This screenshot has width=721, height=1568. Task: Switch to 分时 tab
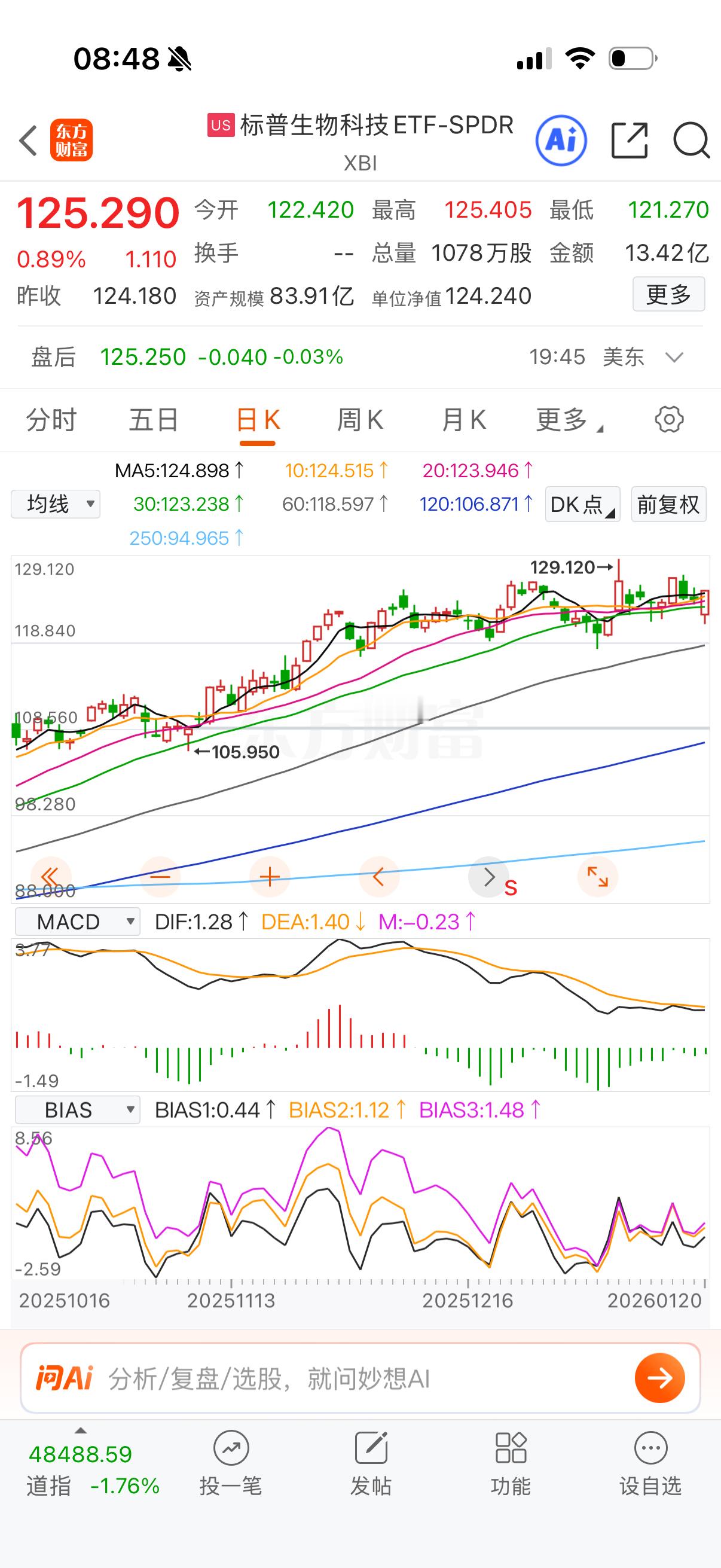click(51, 420)
